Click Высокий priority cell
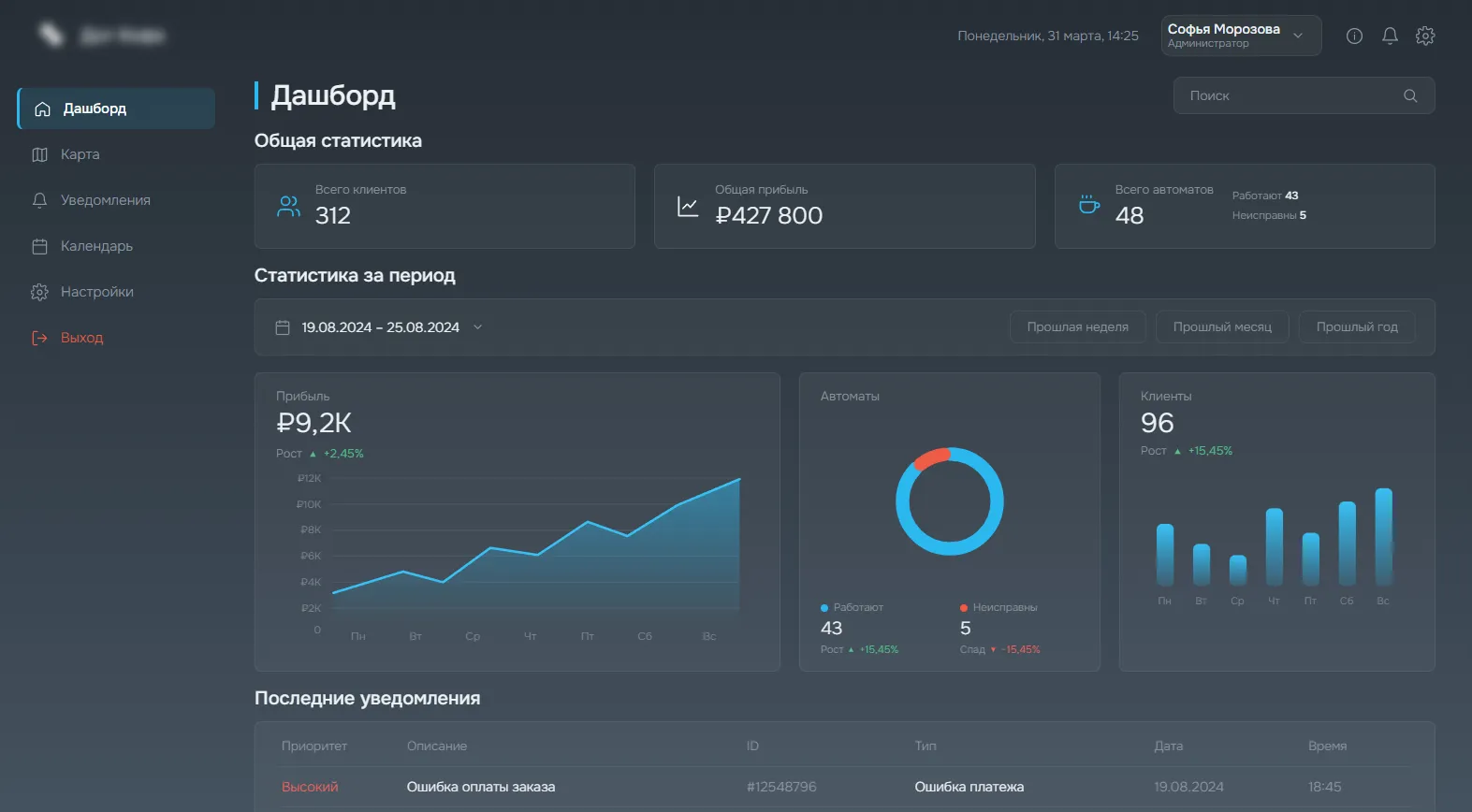The width and height of the screenshot is (1472, 812). click(310, 787)
